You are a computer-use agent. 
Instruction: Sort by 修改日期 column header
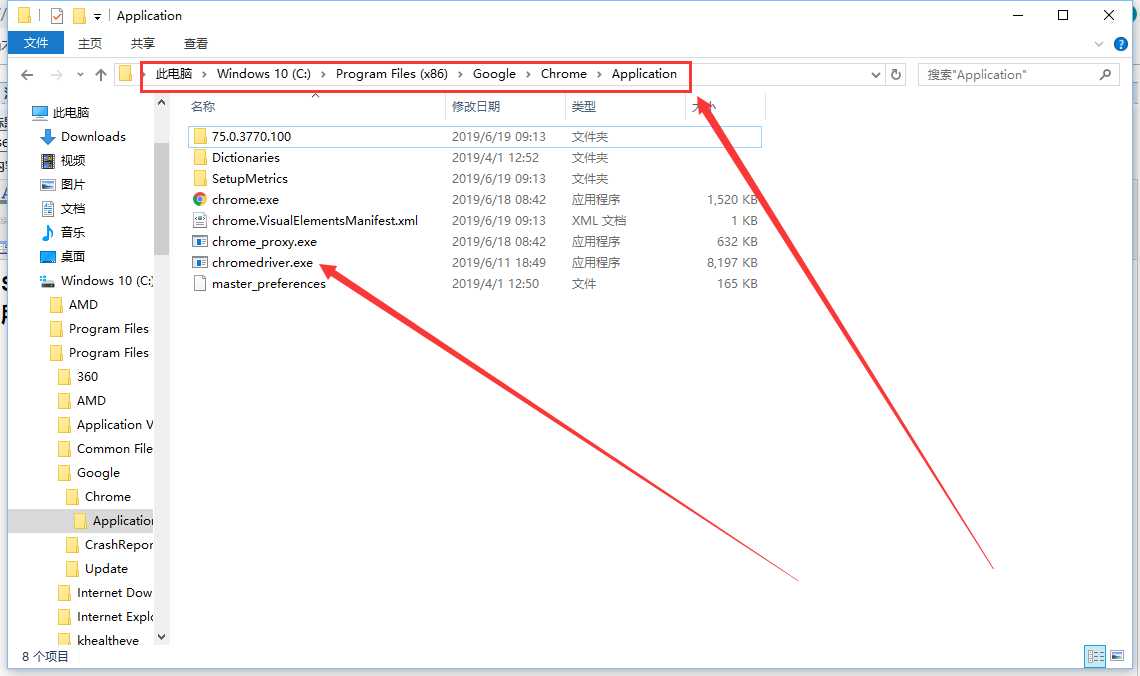click(475, 107)
